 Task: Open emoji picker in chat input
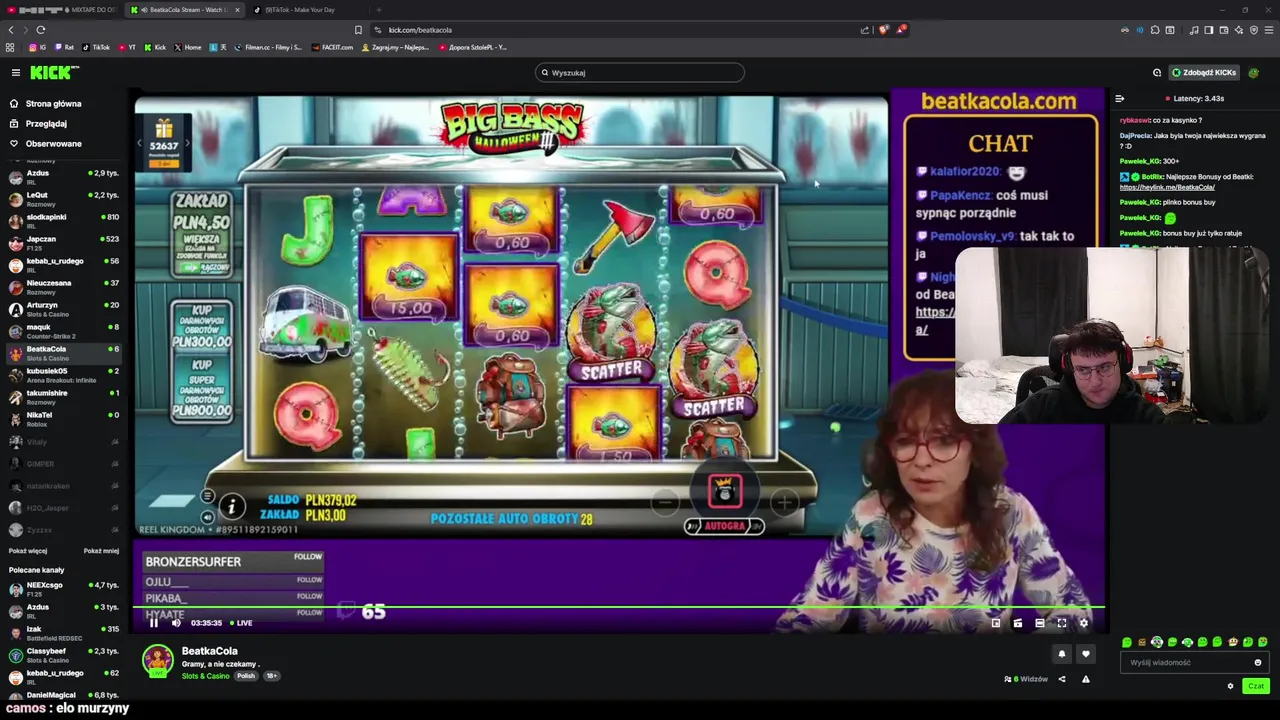[x=1258, y=662]
